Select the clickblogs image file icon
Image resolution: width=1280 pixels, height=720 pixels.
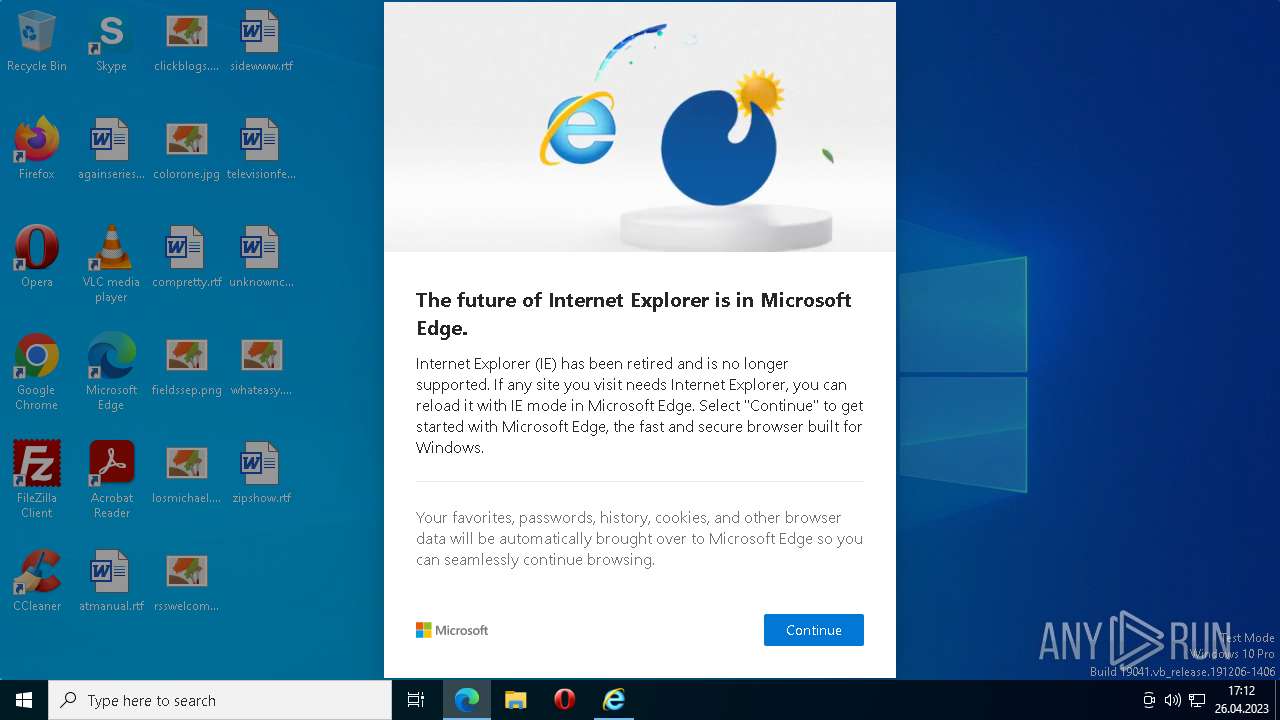click(186, 42)
